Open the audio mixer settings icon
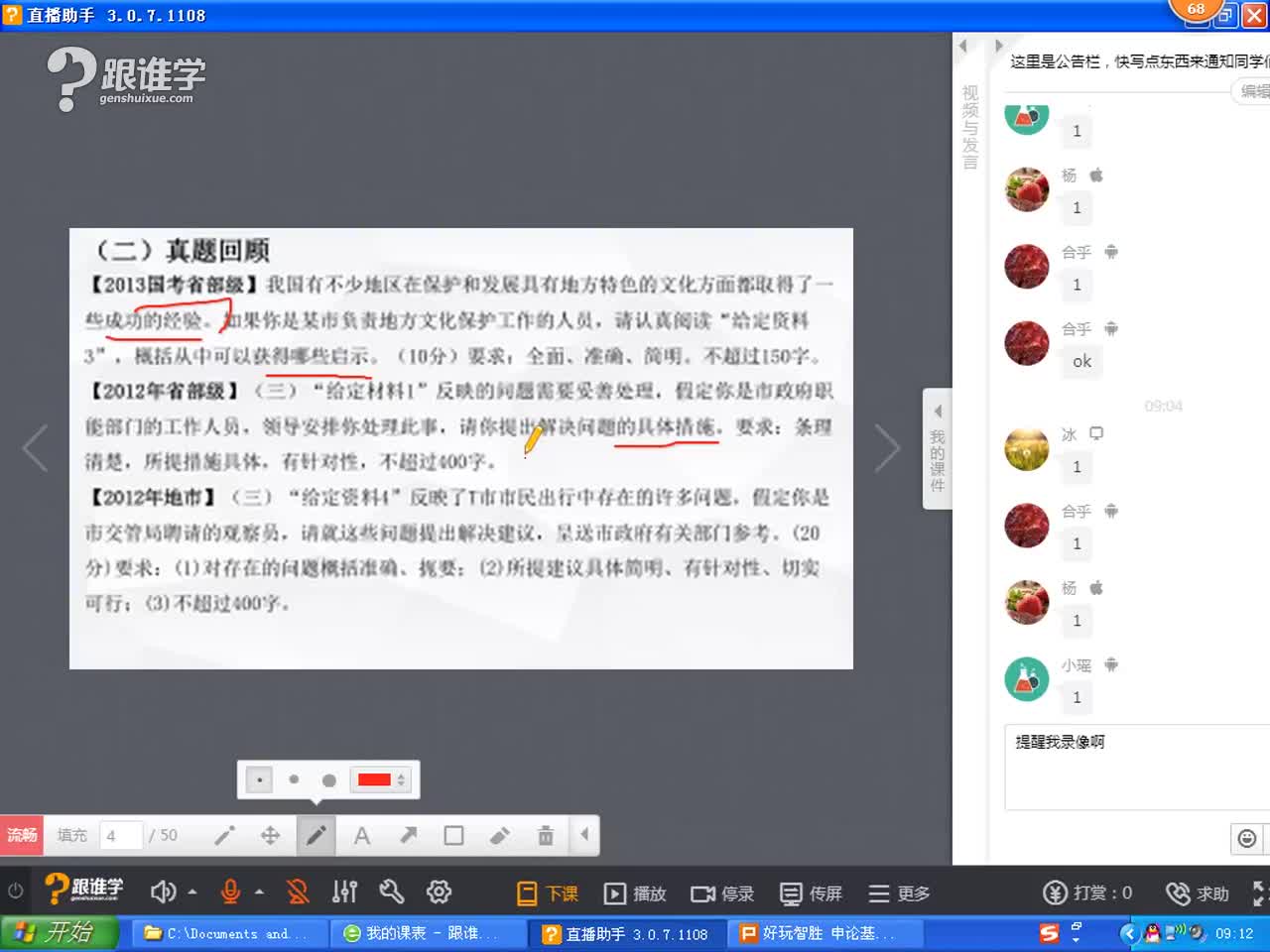1270x952 pixels. (x=344, y=892)
